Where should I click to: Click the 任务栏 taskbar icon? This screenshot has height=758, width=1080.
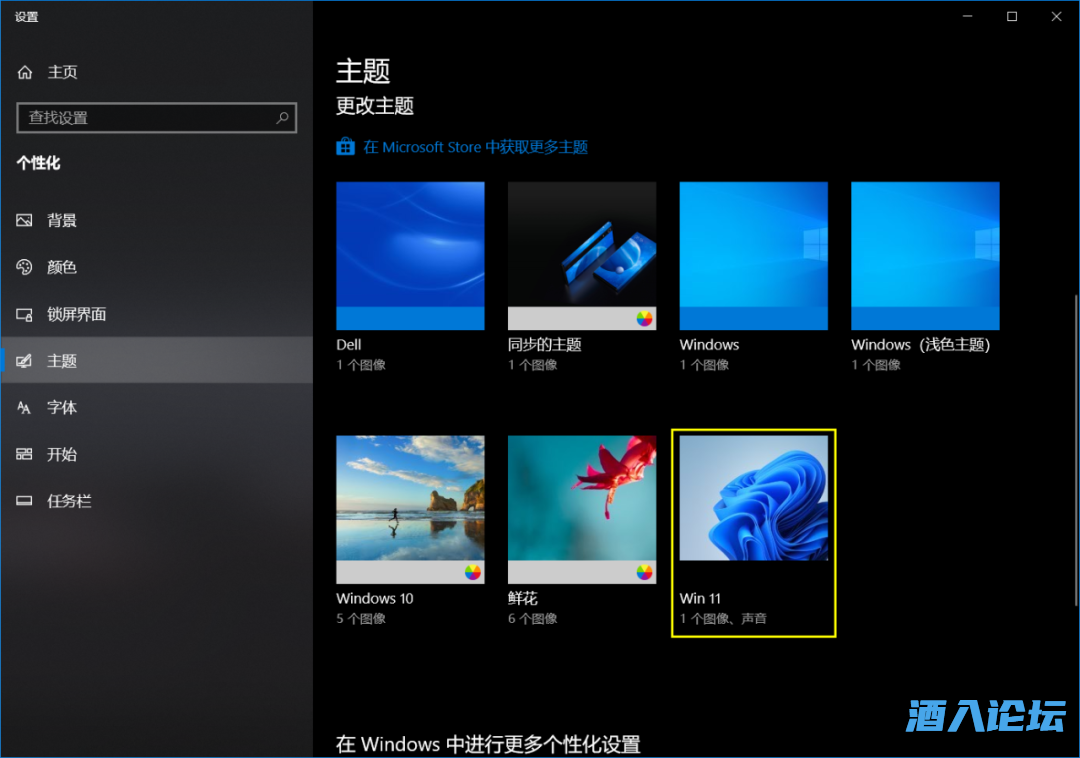[24, 501]
